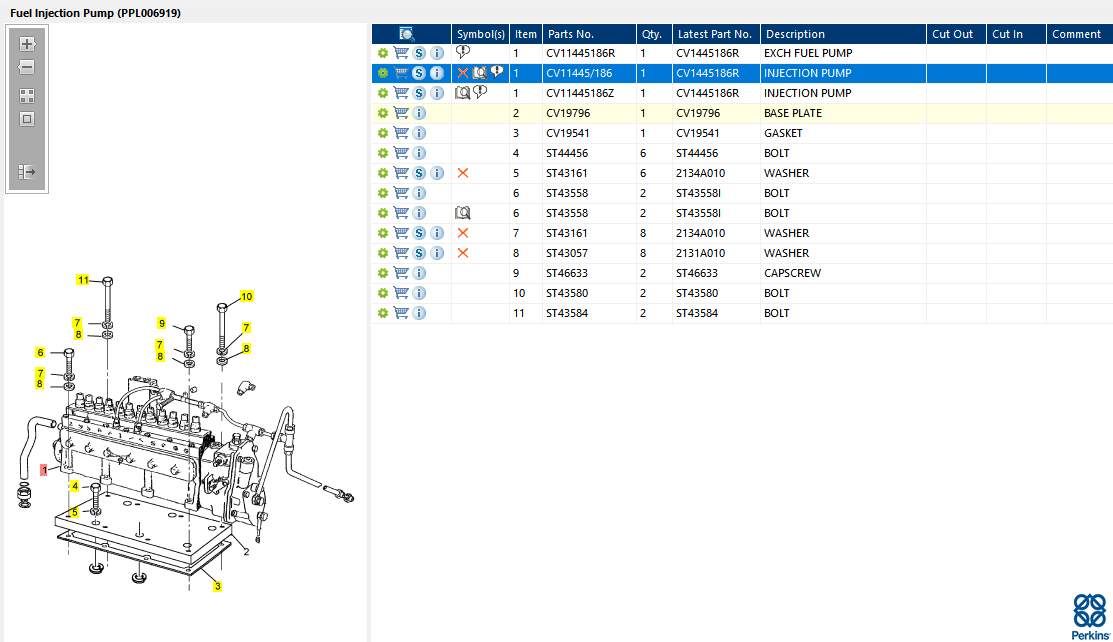The image size is (1113, 642).
Task: Click the single-square fit view icon
Action: point(27,119)
